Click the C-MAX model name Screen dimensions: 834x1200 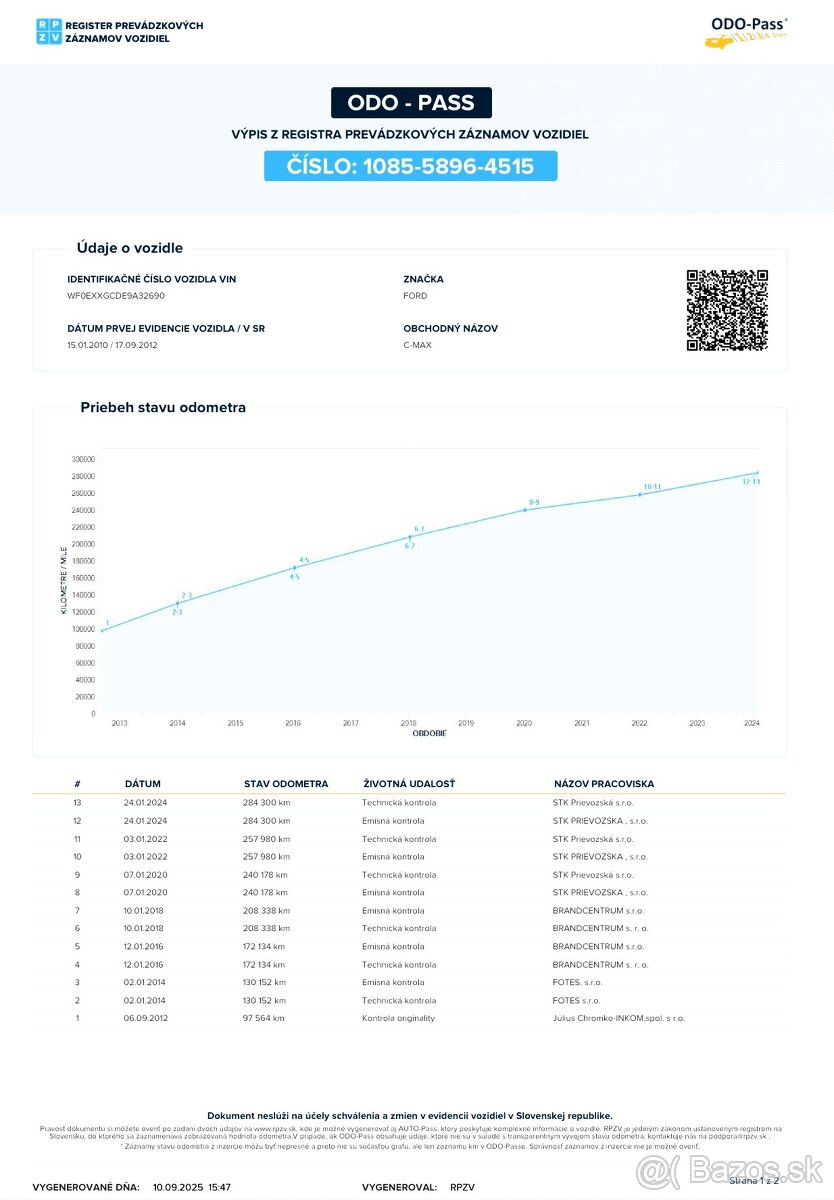click(x=417, y=345)
